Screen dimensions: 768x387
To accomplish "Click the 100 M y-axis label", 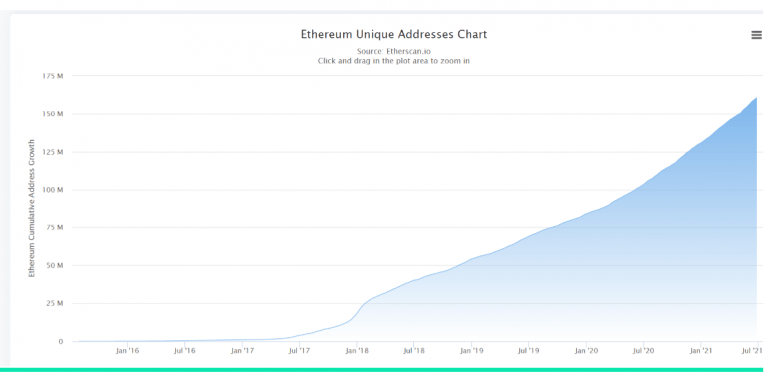I will point(53,190).
